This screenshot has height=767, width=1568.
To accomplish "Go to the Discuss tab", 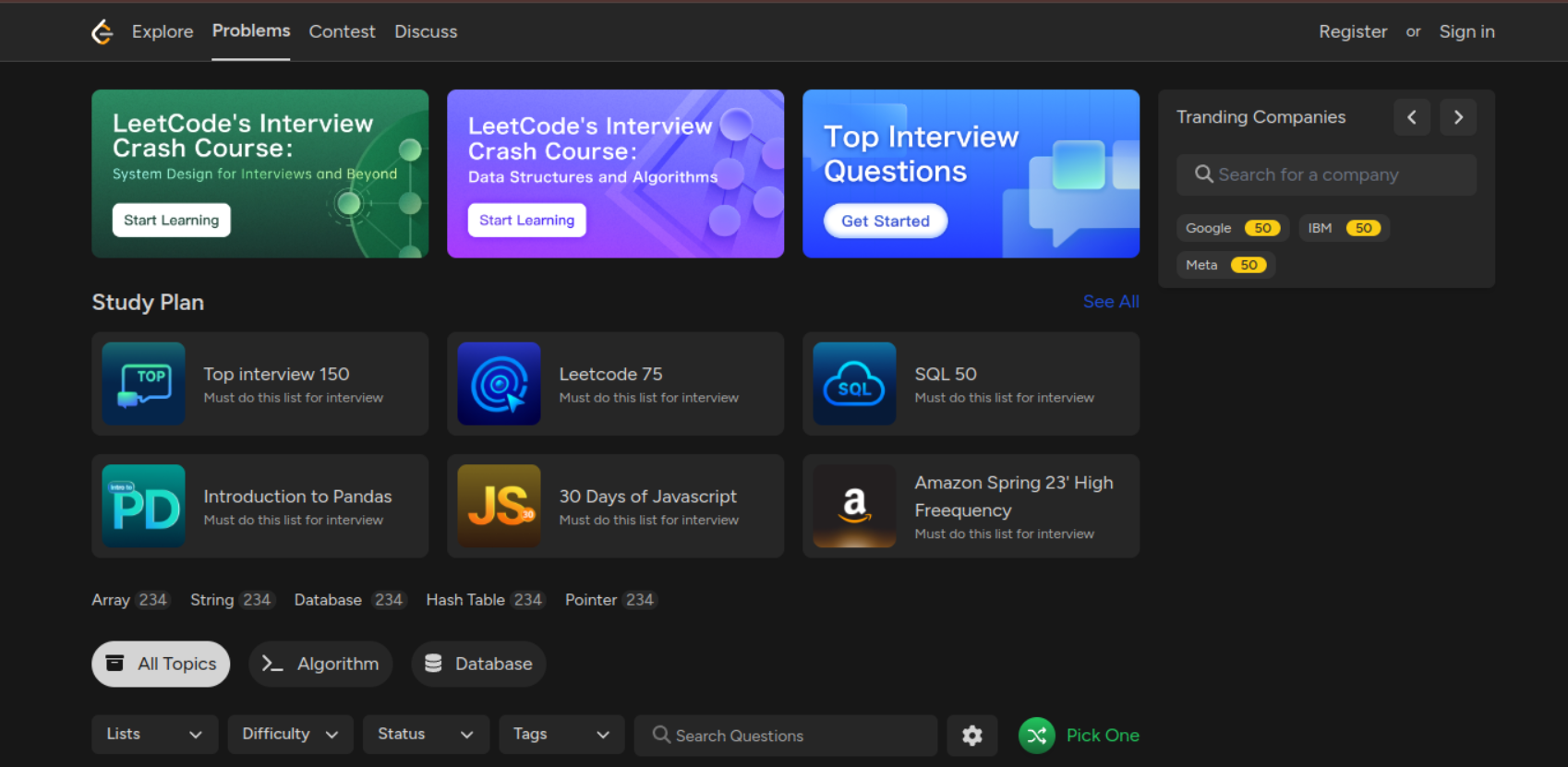I will pos(426,31).
